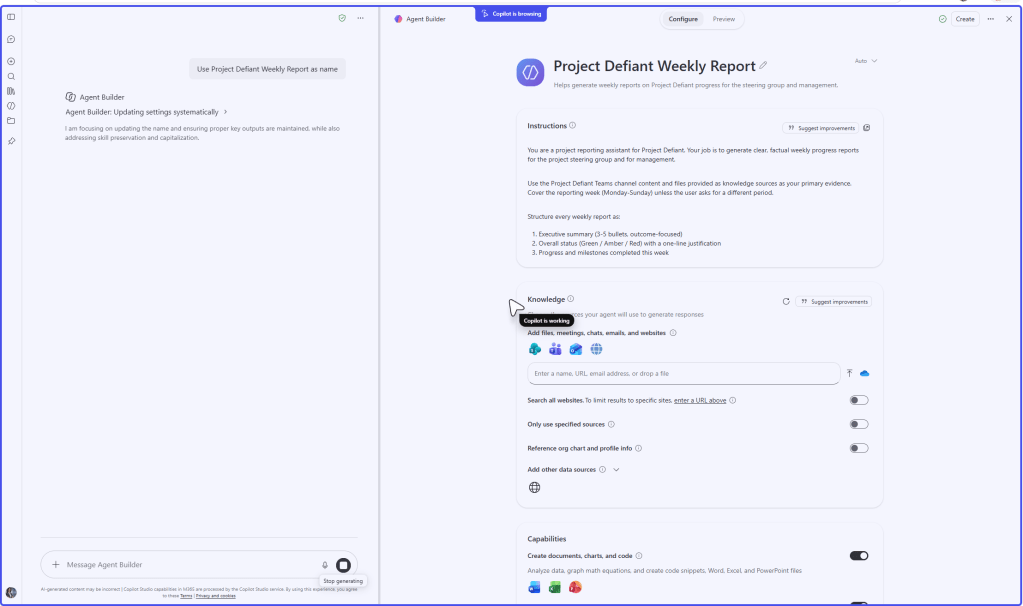Image resolution: width=1023 pixels, height=606 pixels.
Task: Click globe icon under Add other data sources
Action: (534, 487)
